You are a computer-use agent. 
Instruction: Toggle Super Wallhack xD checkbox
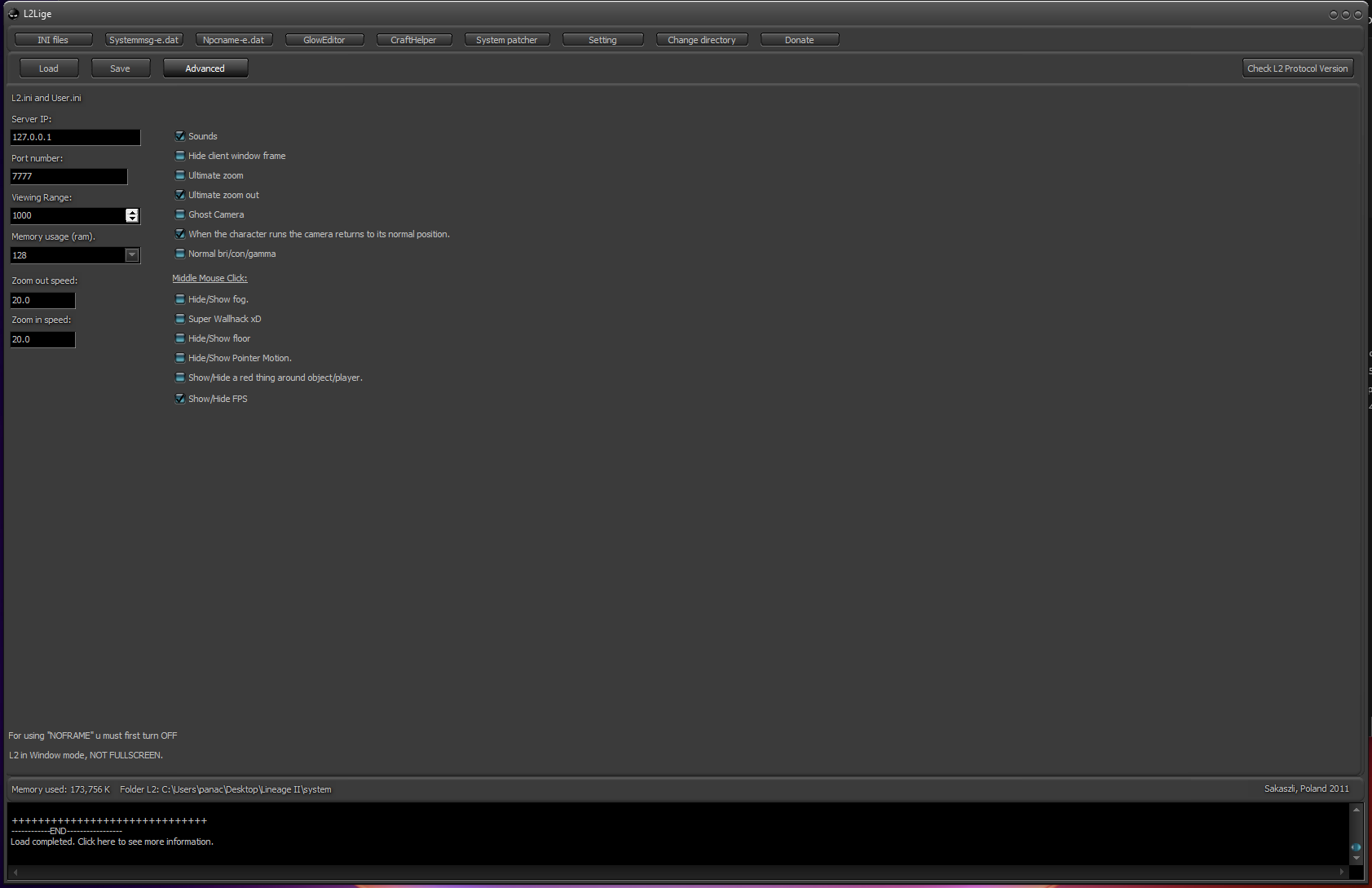[180, 319]
